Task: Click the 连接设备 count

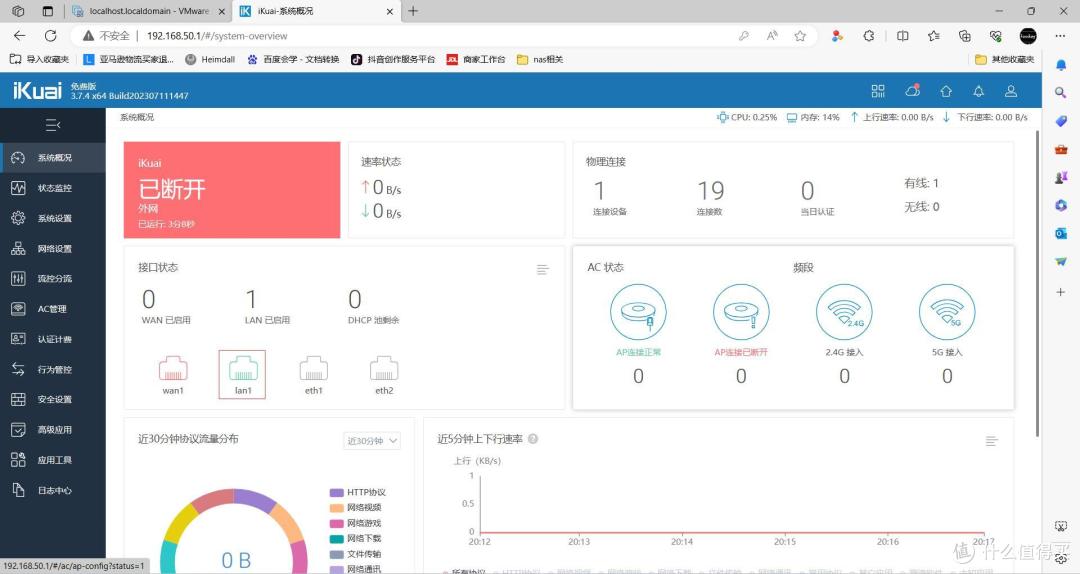Action: [599, 190]
